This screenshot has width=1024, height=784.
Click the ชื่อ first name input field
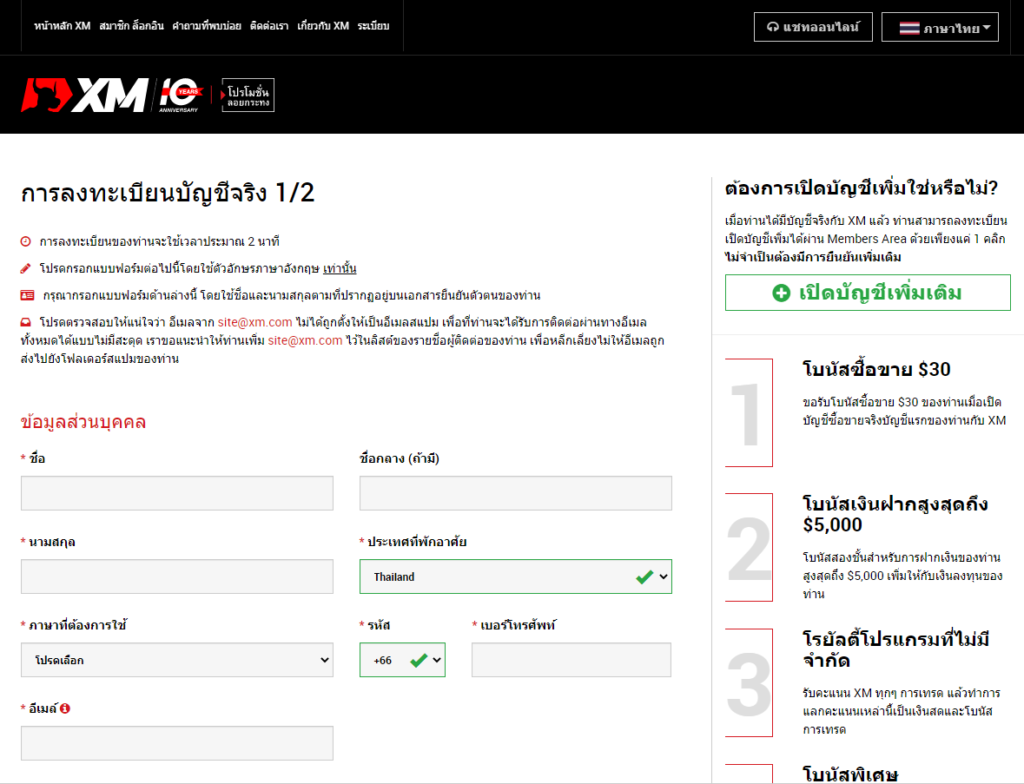[176, 493]
